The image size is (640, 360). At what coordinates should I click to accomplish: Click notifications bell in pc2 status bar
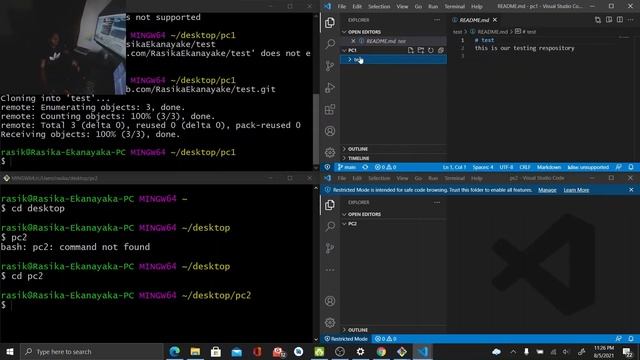631,339
